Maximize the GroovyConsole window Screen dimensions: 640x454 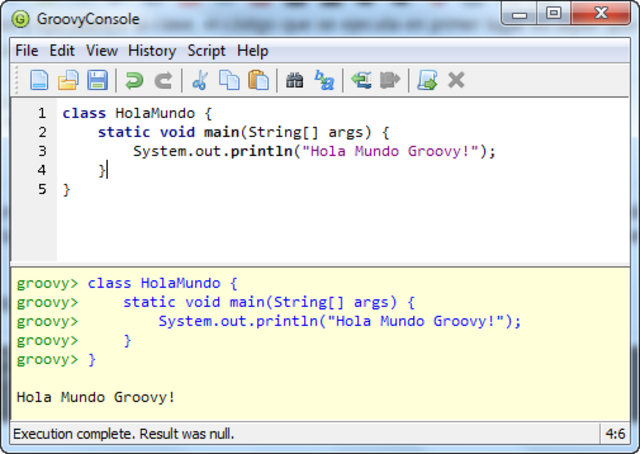coord(553,13)
